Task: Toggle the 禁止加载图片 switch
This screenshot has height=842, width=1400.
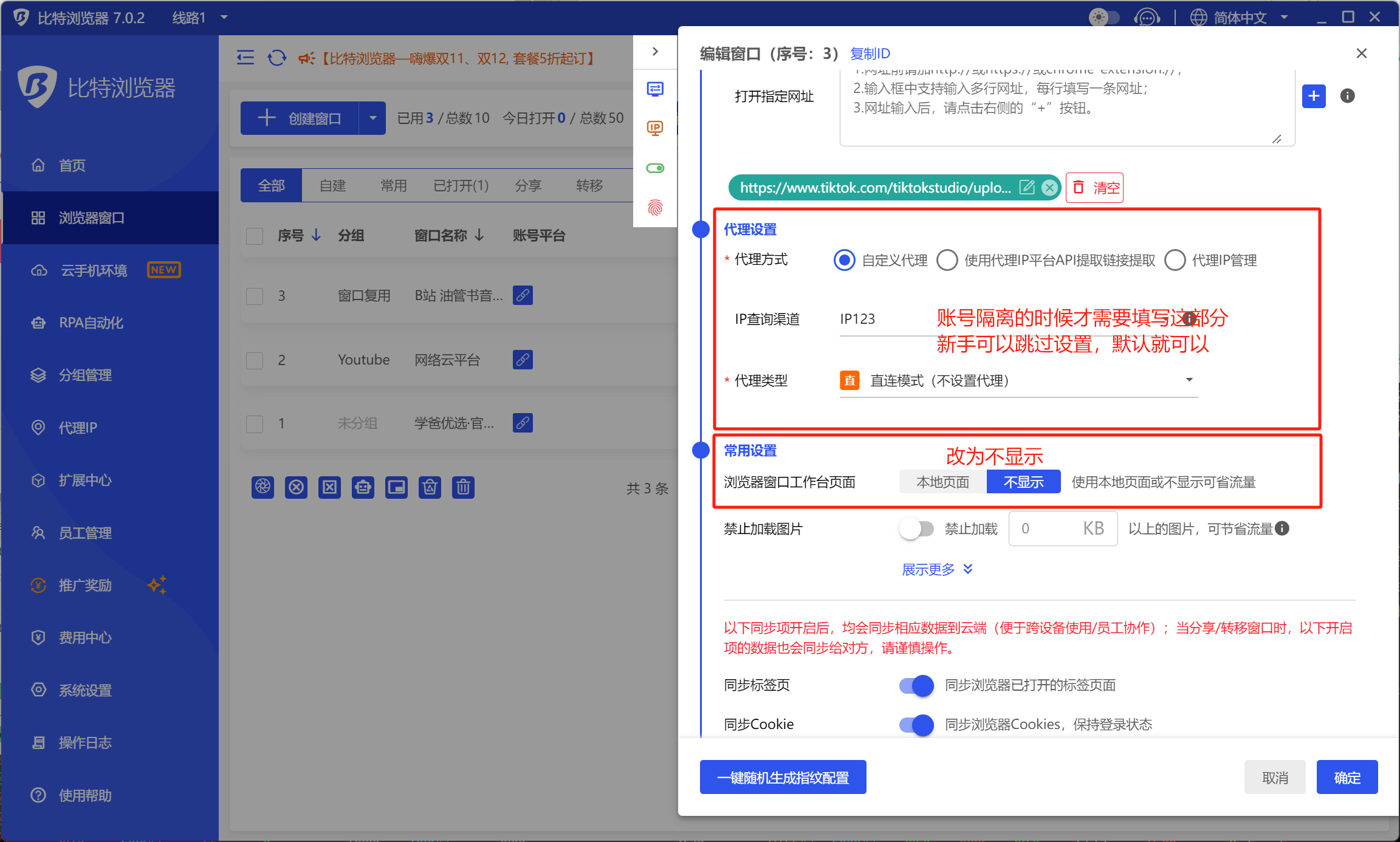Action: (917, 529)
